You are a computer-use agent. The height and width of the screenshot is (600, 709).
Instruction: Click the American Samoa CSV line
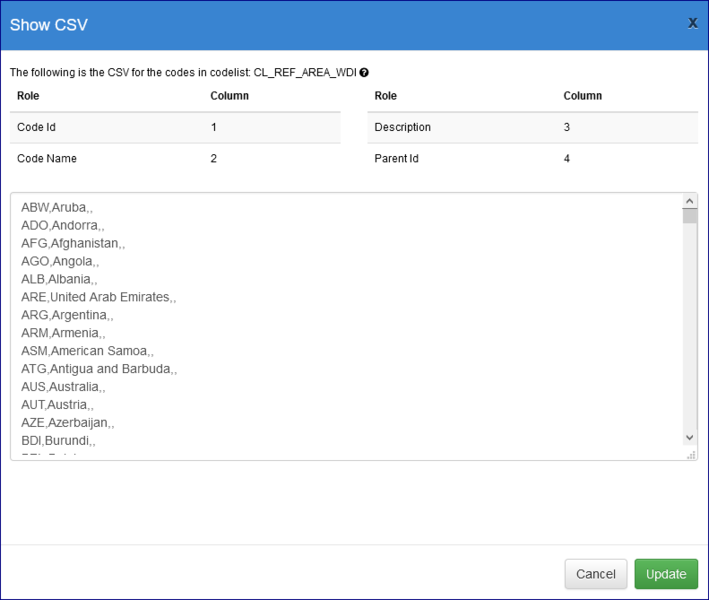coord(86,351)
